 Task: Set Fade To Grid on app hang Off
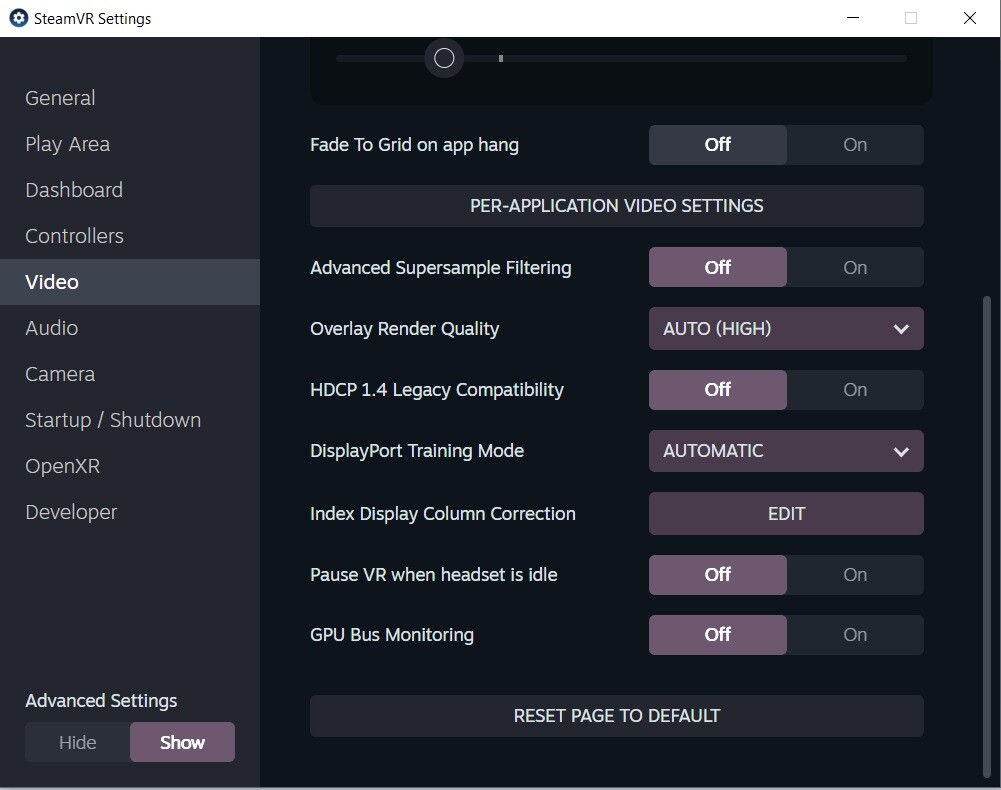point(718,144)
